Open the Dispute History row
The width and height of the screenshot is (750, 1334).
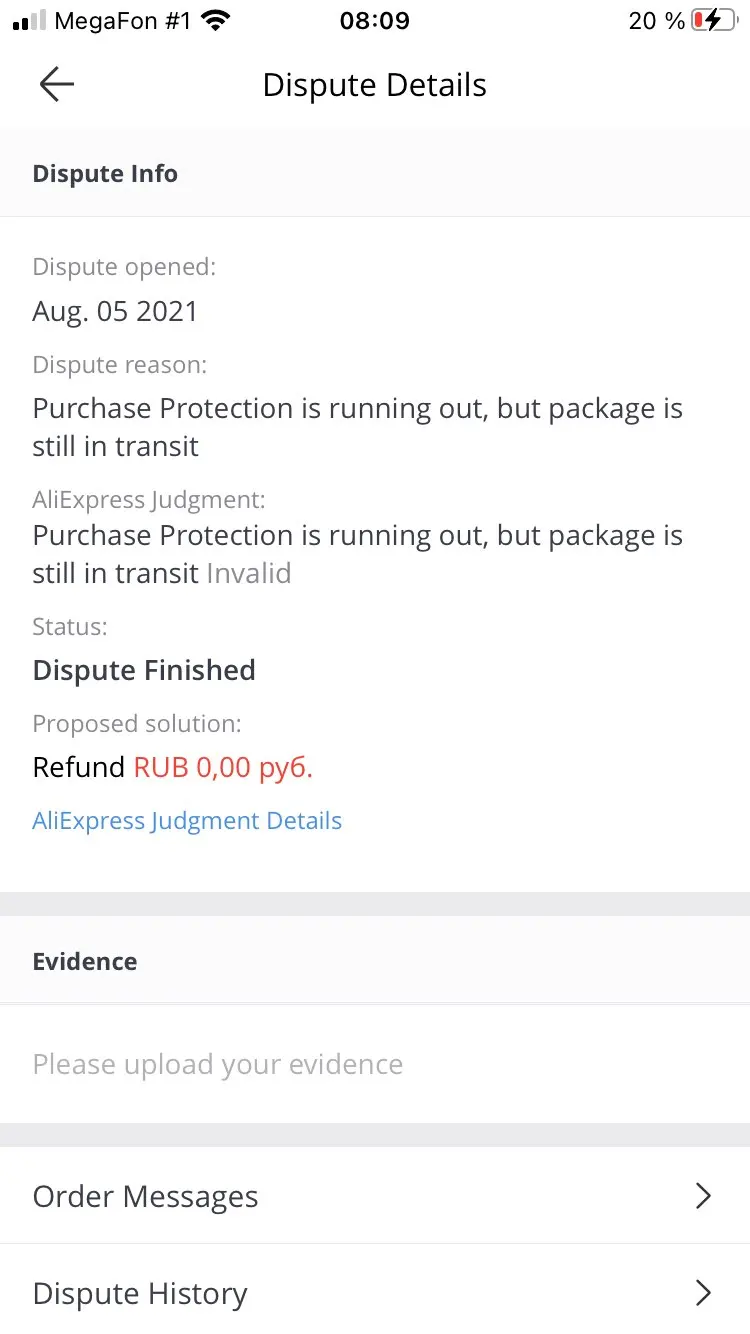[x=140, y=1293]
